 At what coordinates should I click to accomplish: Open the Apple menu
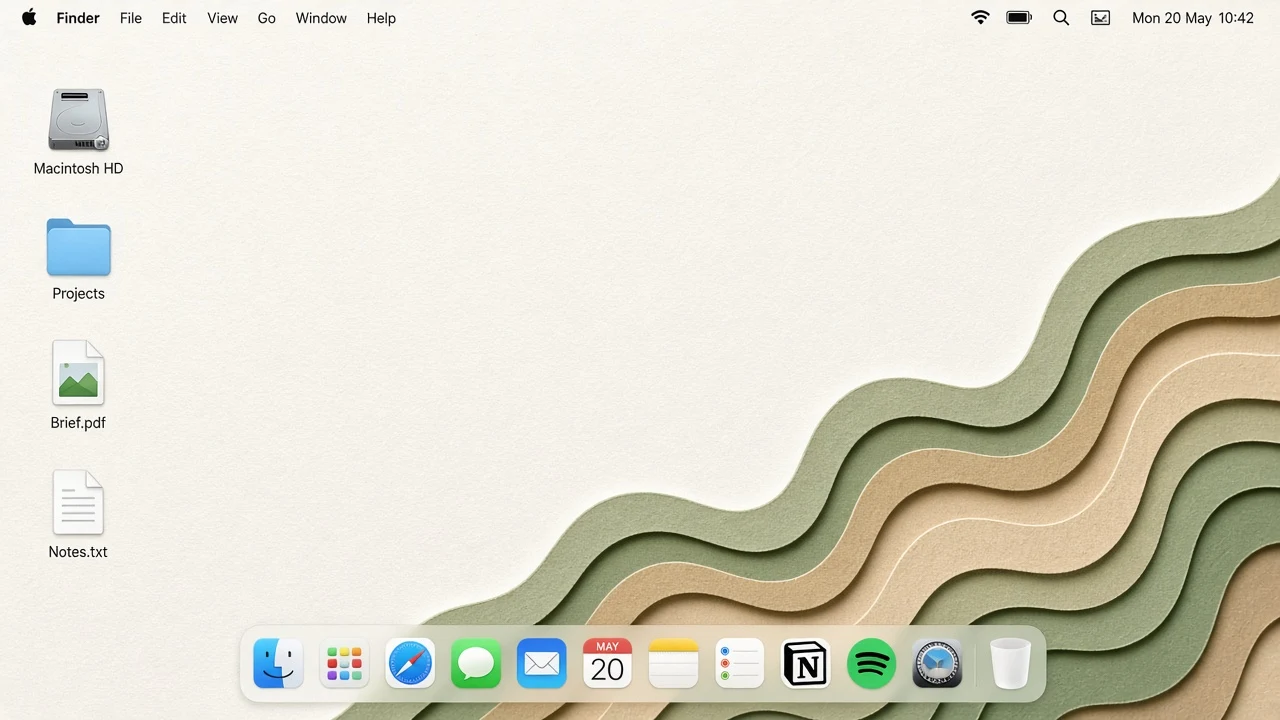[29, 18]
